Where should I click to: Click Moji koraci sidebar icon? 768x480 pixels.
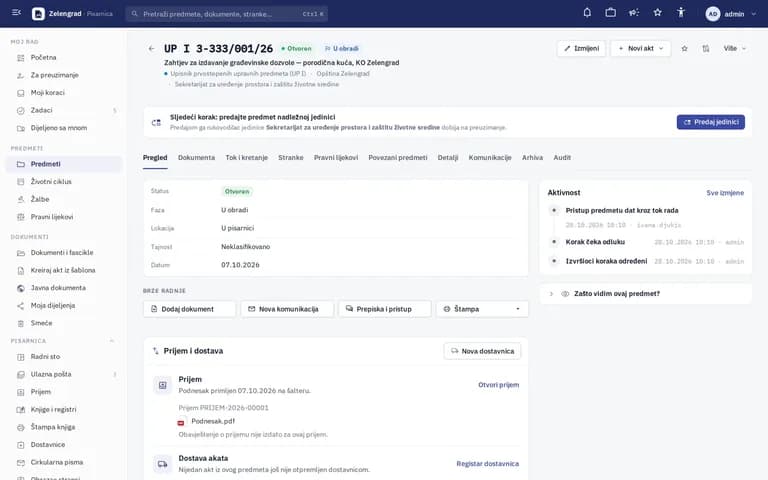21,93
